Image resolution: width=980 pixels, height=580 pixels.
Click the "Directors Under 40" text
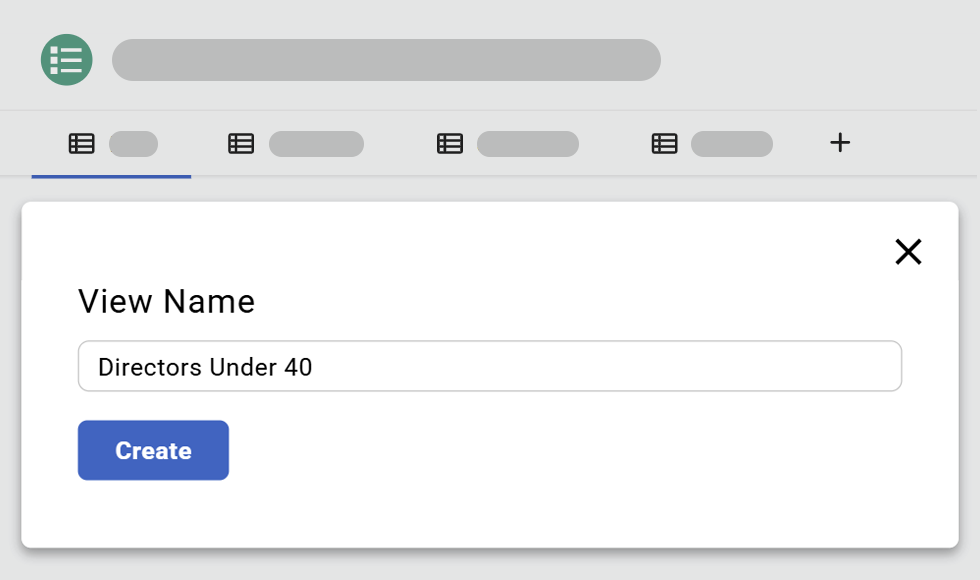click(205, 368)
